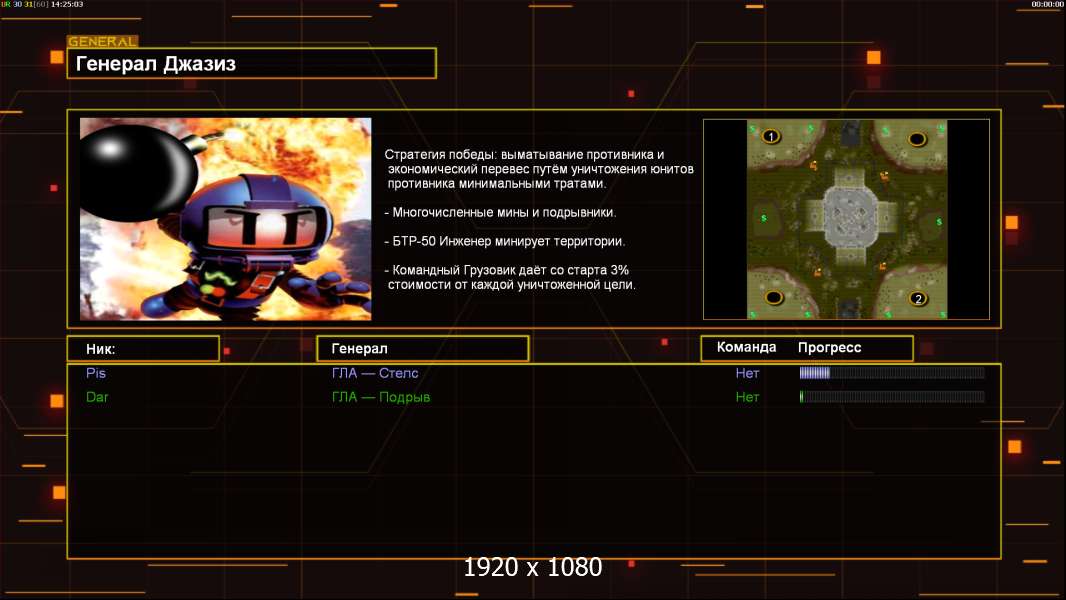The image size is (1066, 600).
Task: Click the FPS and clock readout top-left
Action: 42,4
